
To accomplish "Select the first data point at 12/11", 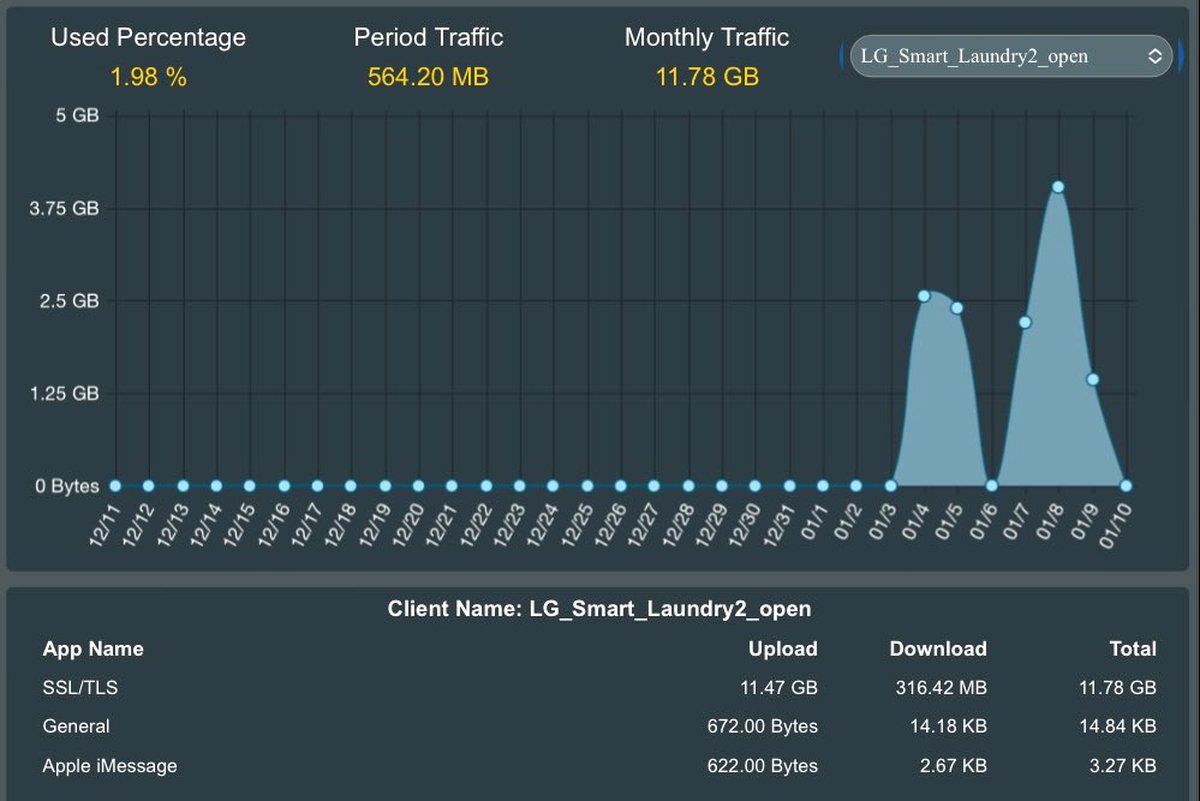I will (x=115, y=486).
